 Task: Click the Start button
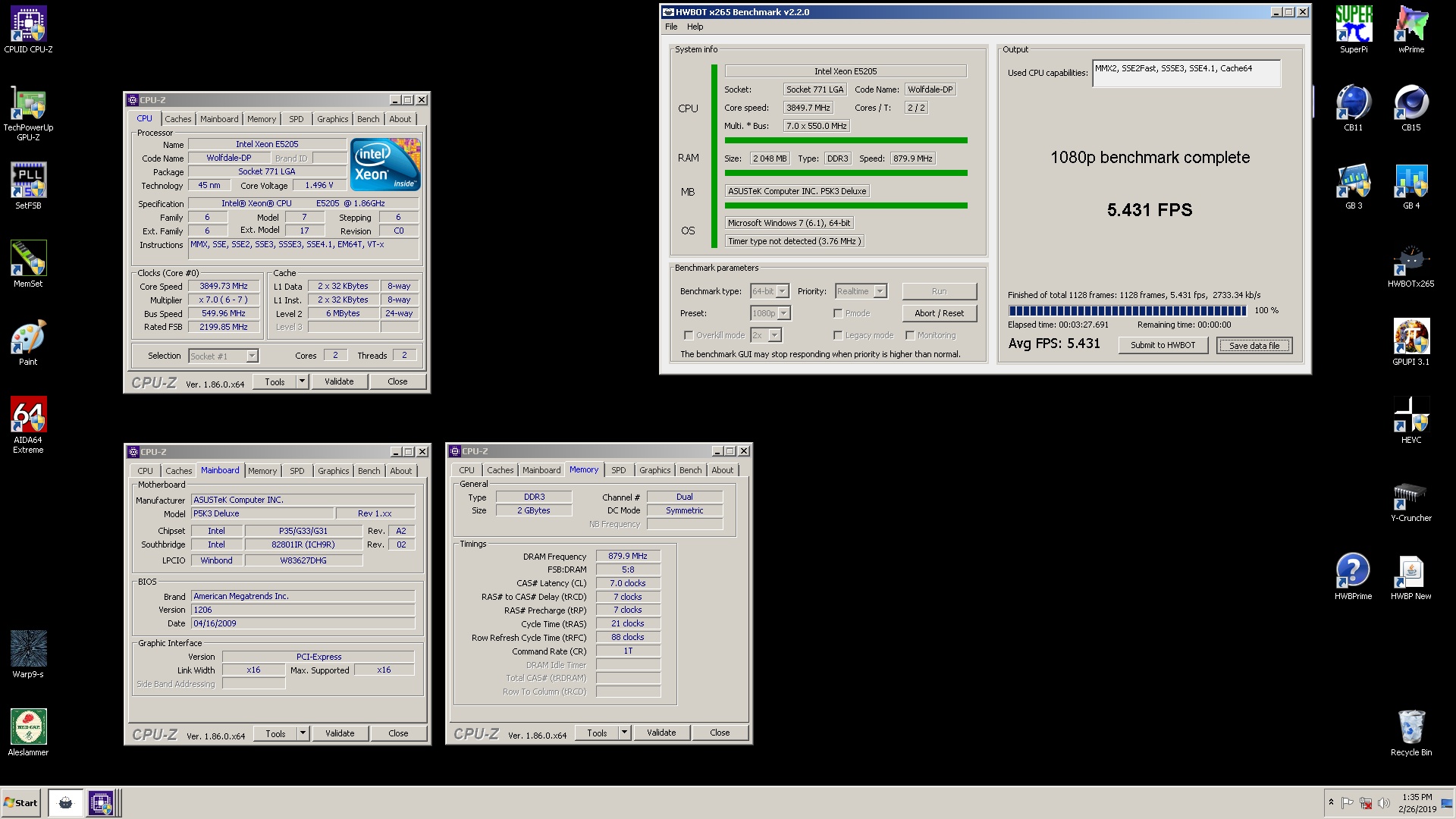[20, 803]
